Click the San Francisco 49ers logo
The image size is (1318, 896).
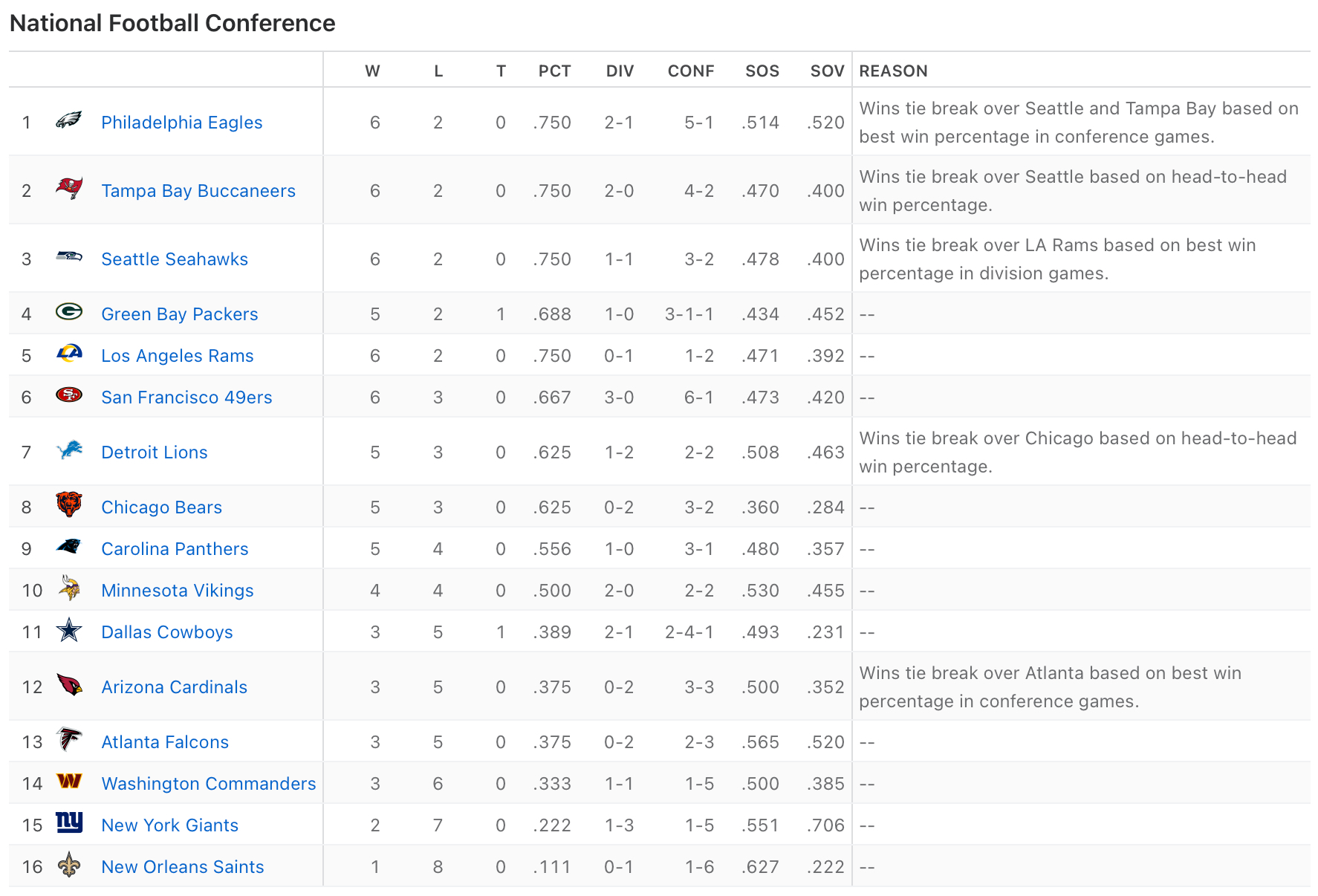69,395
